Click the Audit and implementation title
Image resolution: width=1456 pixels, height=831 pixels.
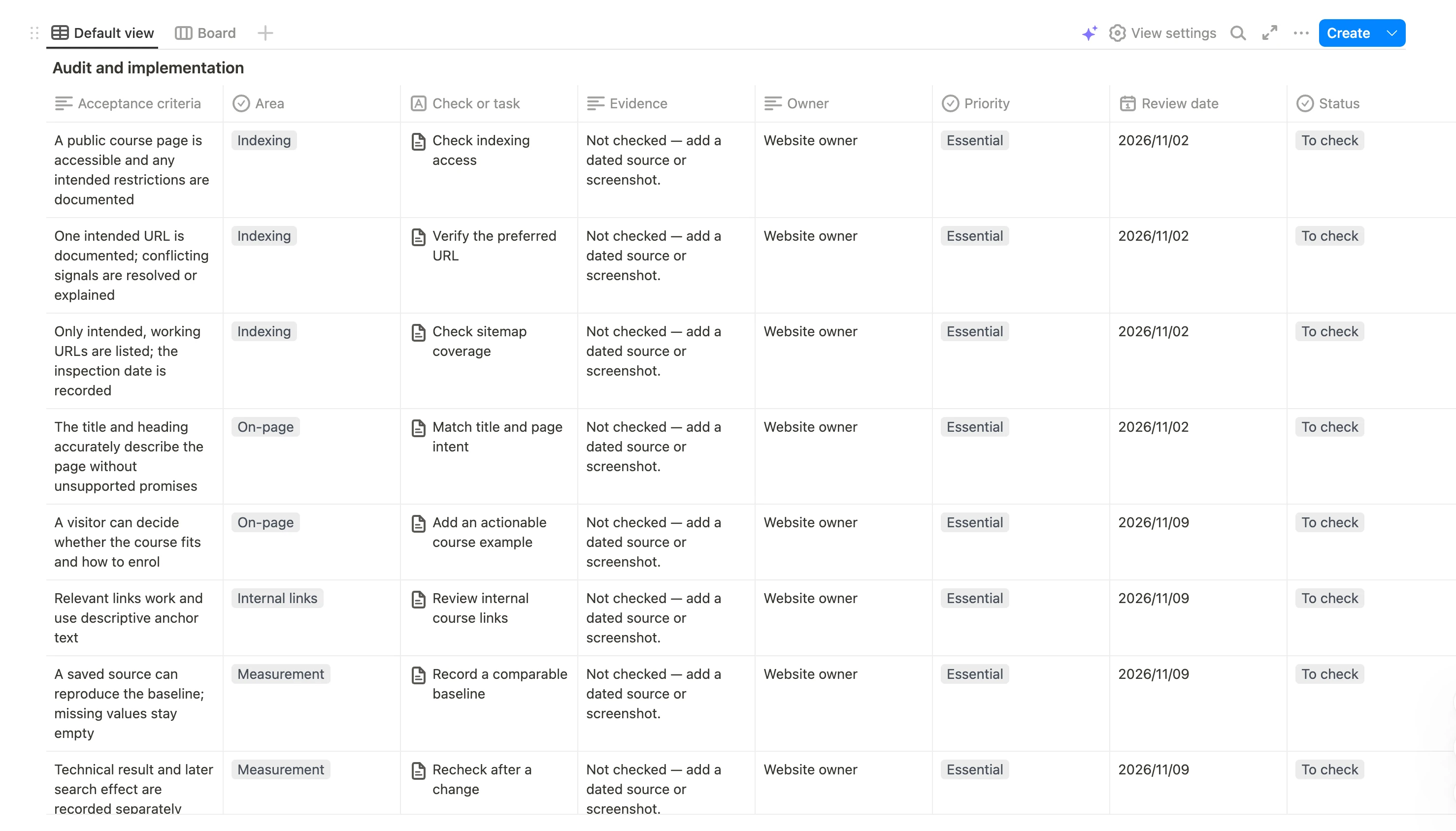coord(148,68)
